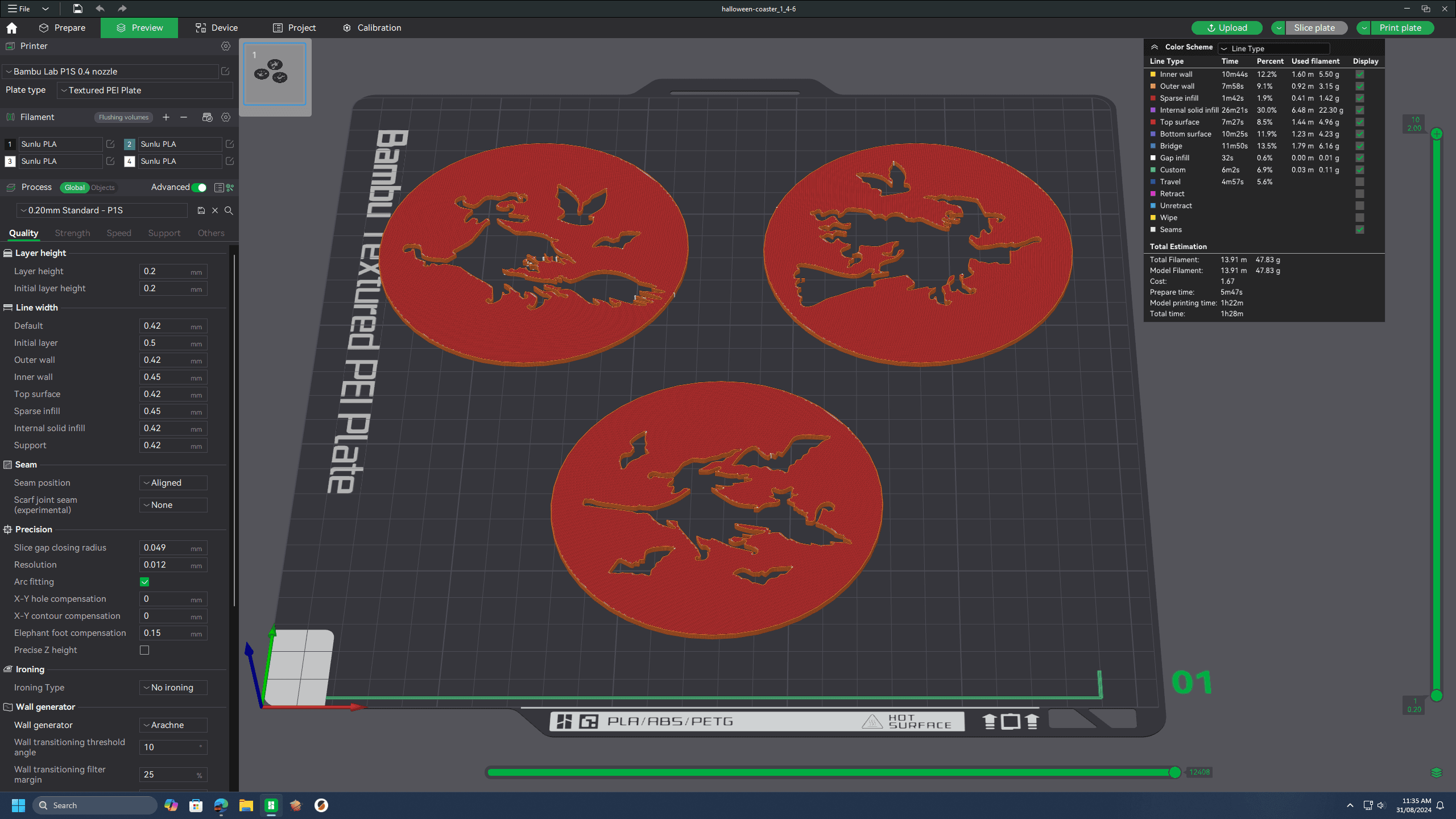Open Seam position Aligned dropdown
The height and width of the screenshot is (819, 1456).
point(173,483)
